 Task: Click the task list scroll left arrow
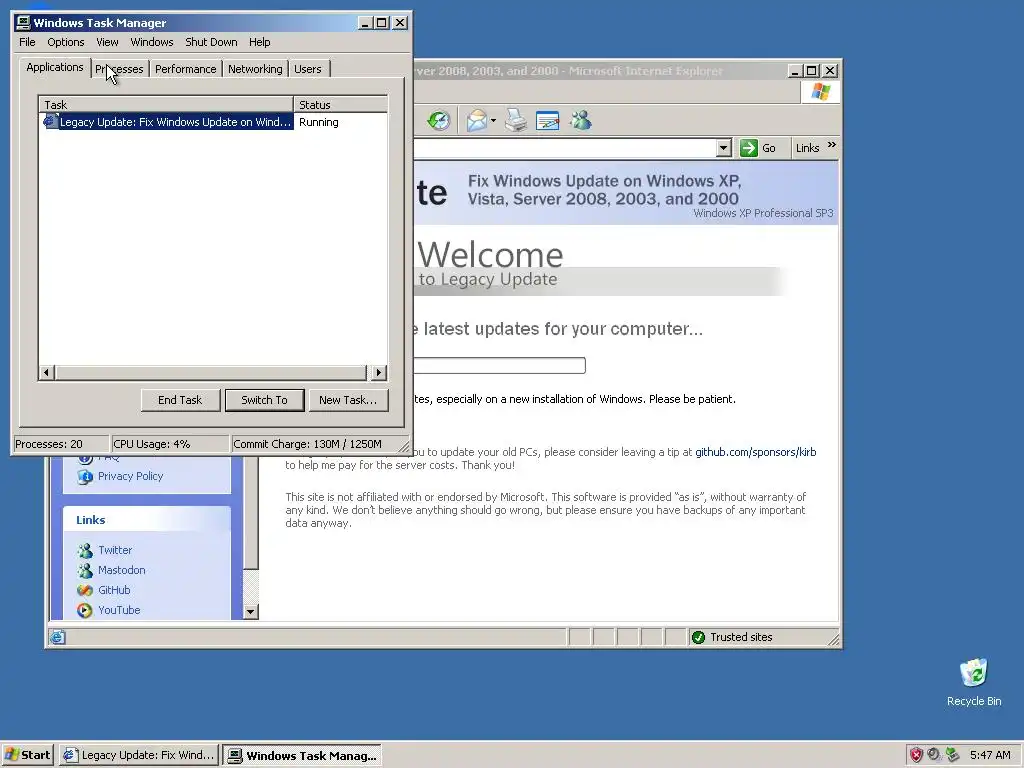tap(46, 373)
